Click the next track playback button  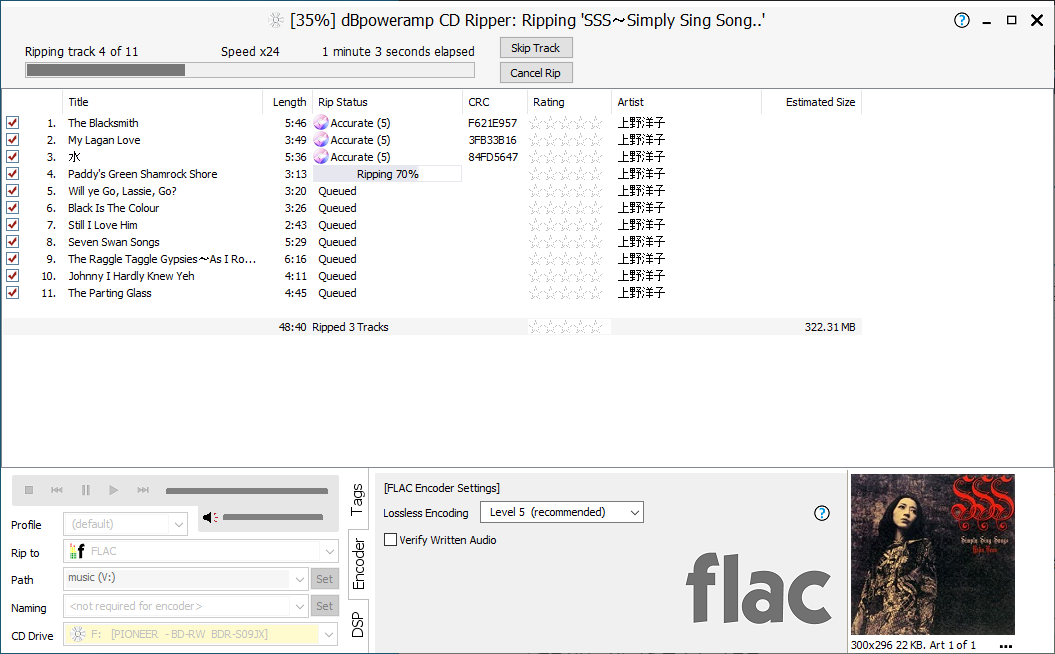click(x=143, y=490)
